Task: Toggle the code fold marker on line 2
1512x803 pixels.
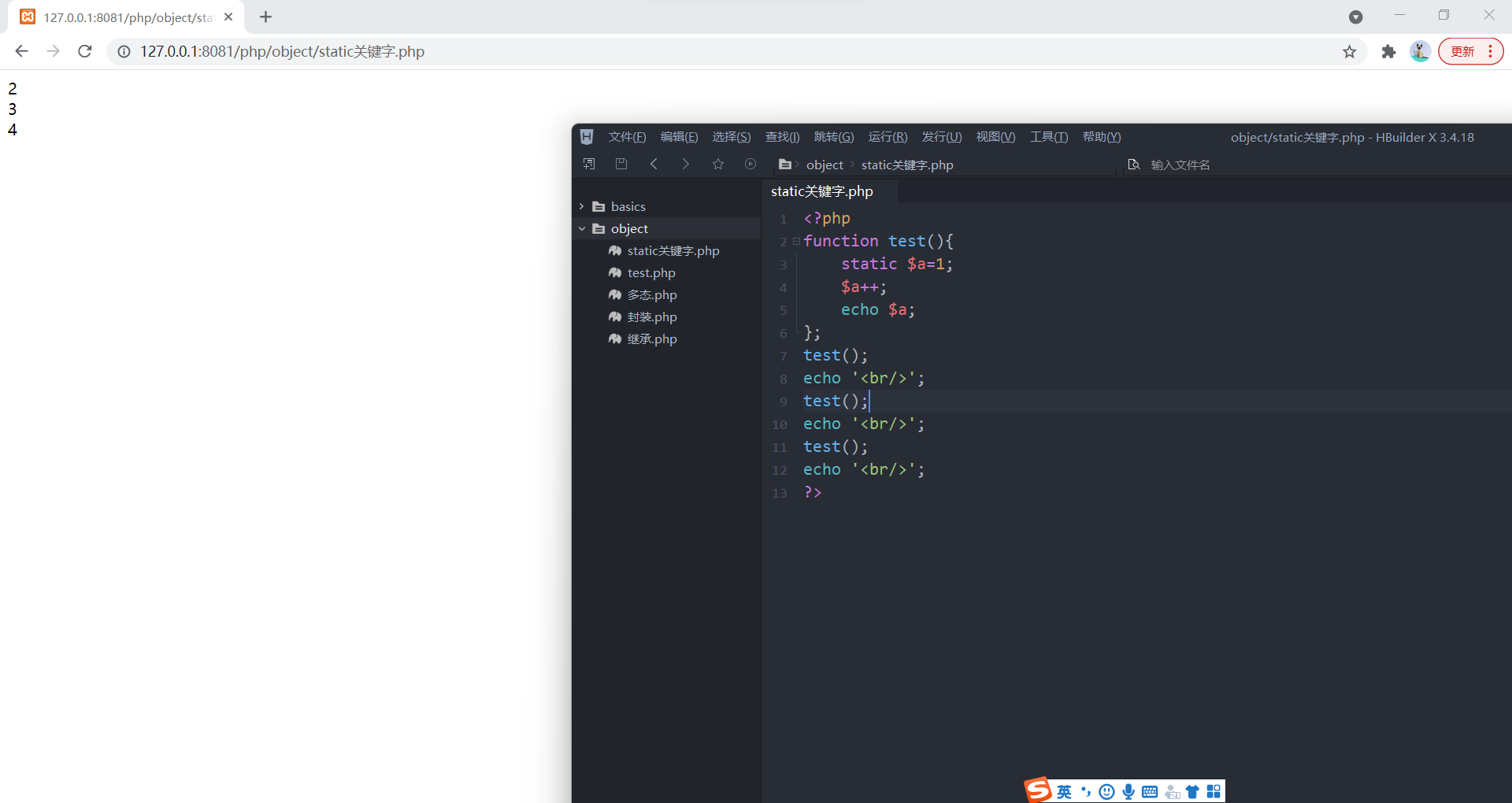Action: click(796, 242)
